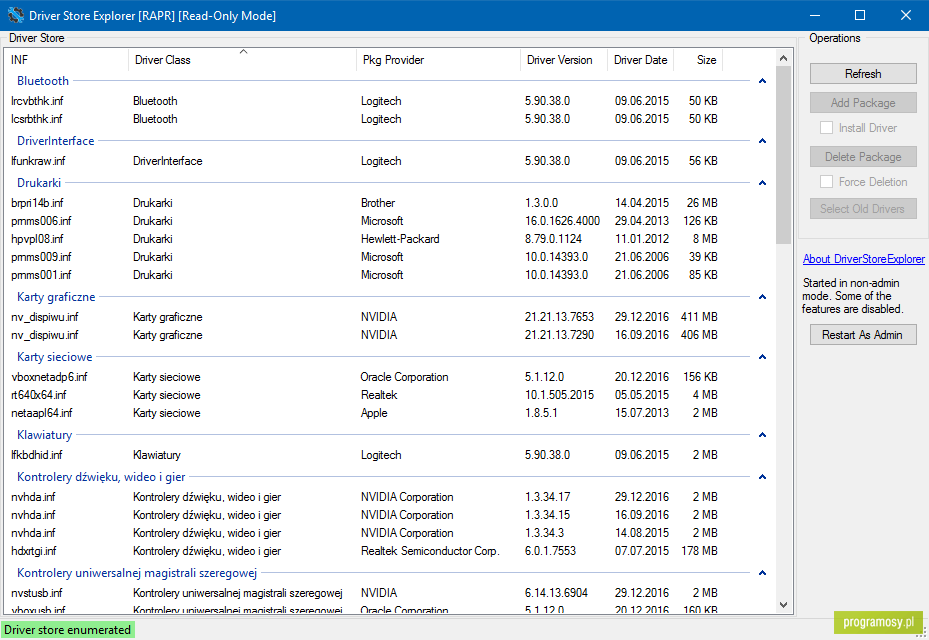Select the hdxrtgi.inf Realtek audio driver

pyautogui.click(x=364, y=551)
